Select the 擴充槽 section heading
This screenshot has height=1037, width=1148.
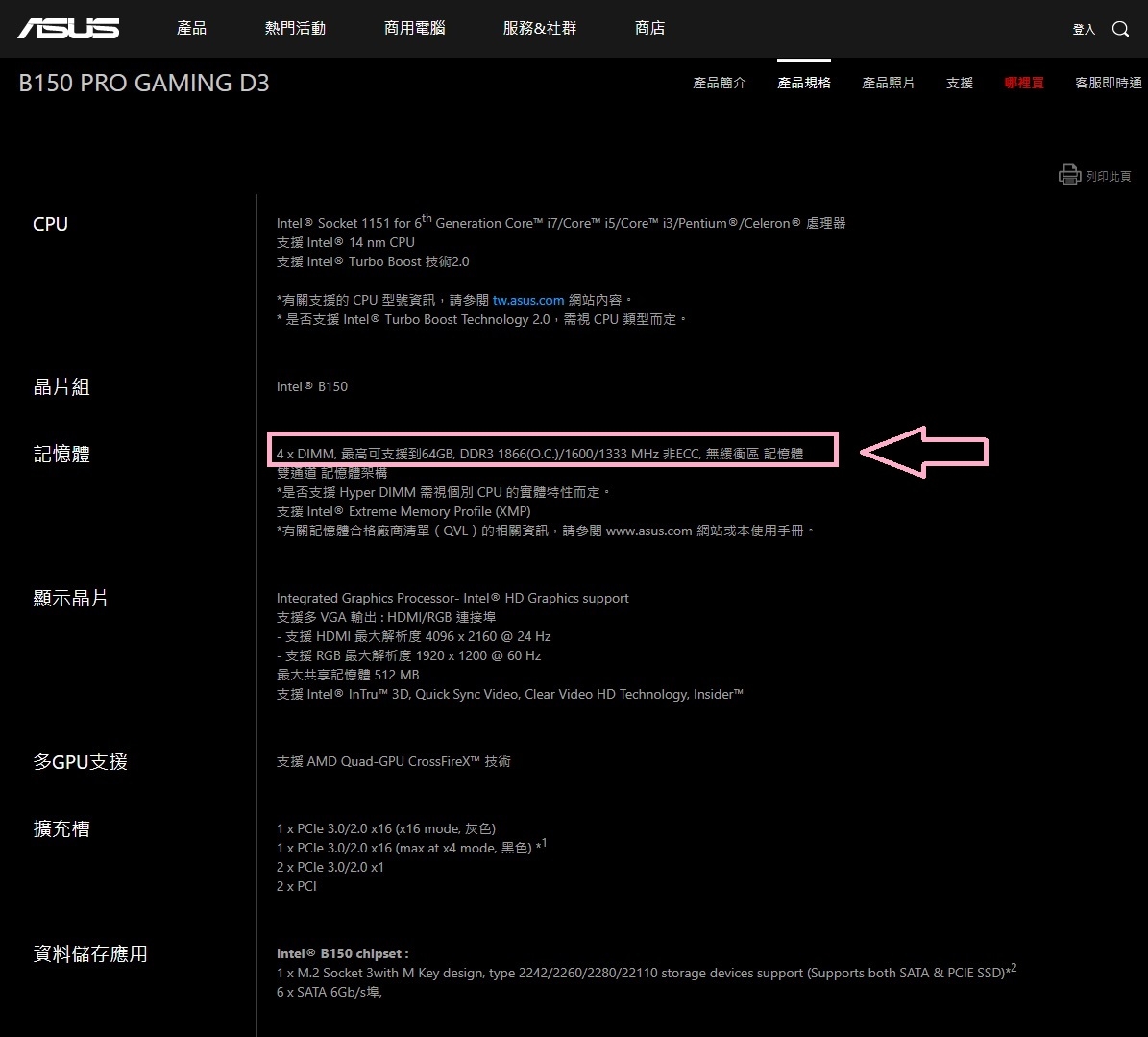pos(61,829)
